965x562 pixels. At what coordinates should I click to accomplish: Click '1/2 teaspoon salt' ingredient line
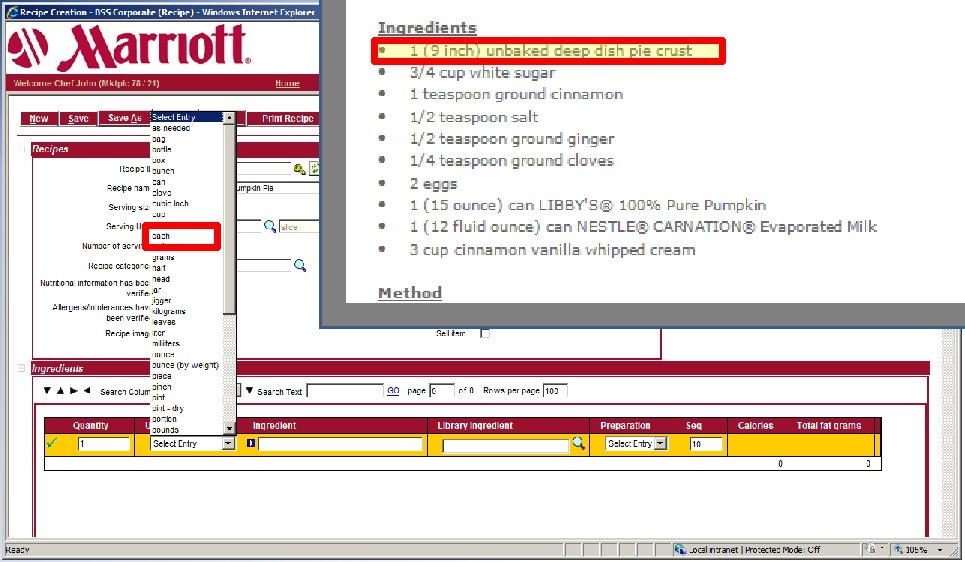tap(474, 117)
